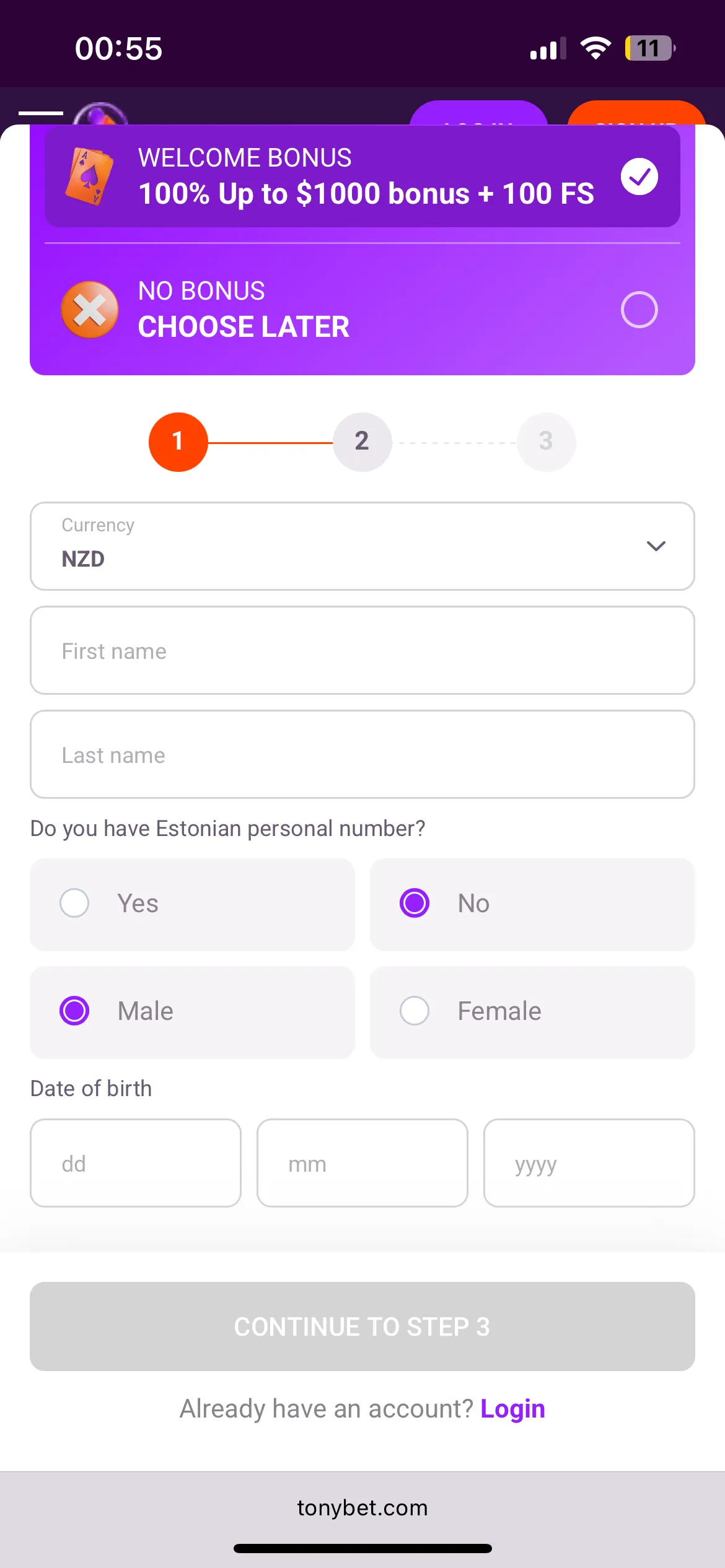Focus the First name field
Viewport: 725px width, 1568px height.
click(x=362, y=651)
